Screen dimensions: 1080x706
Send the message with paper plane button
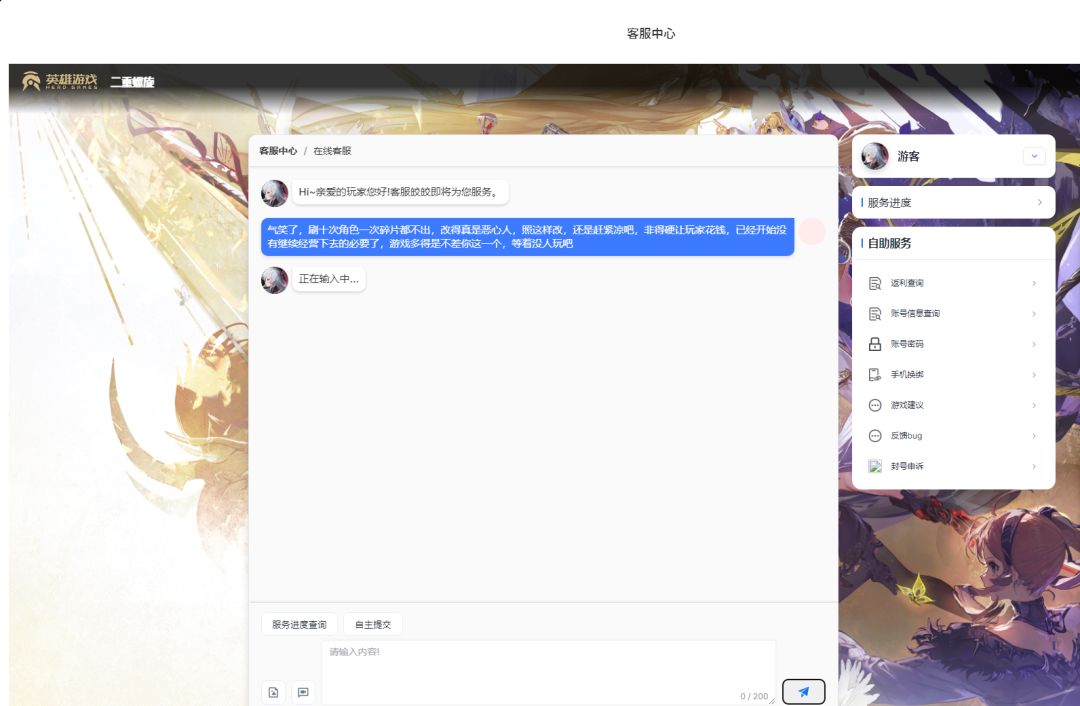(803, 692)
